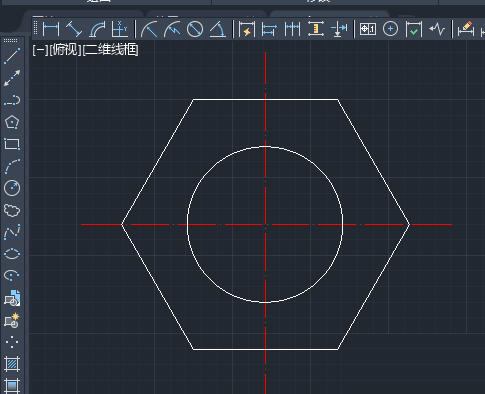The width and height of the screenshot is (485, 394).
Task: Select the Jogged Linear dimension tool
Action: [437, 29]
